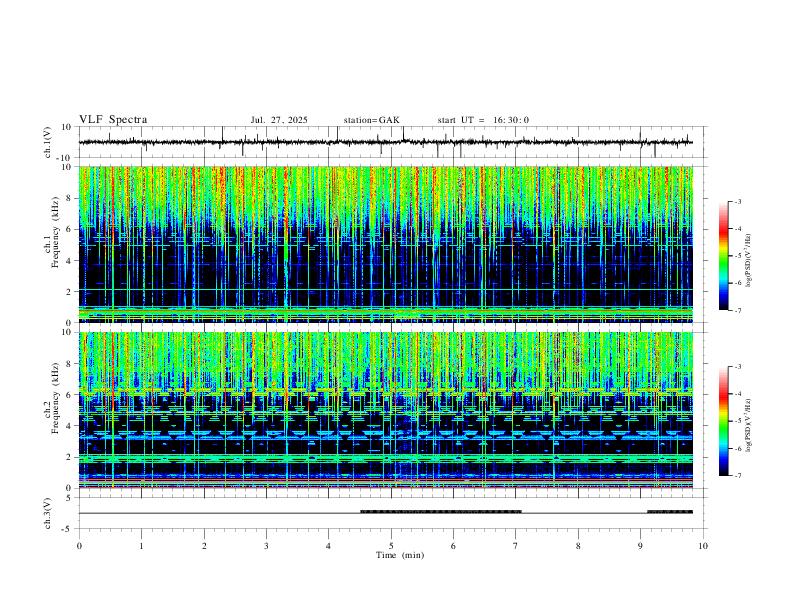Click the "-7" tick on upper colorbar

click(x=737, y=310)
